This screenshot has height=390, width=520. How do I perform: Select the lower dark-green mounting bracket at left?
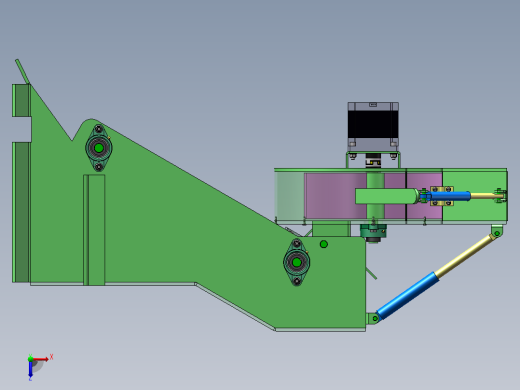(21, 212)
